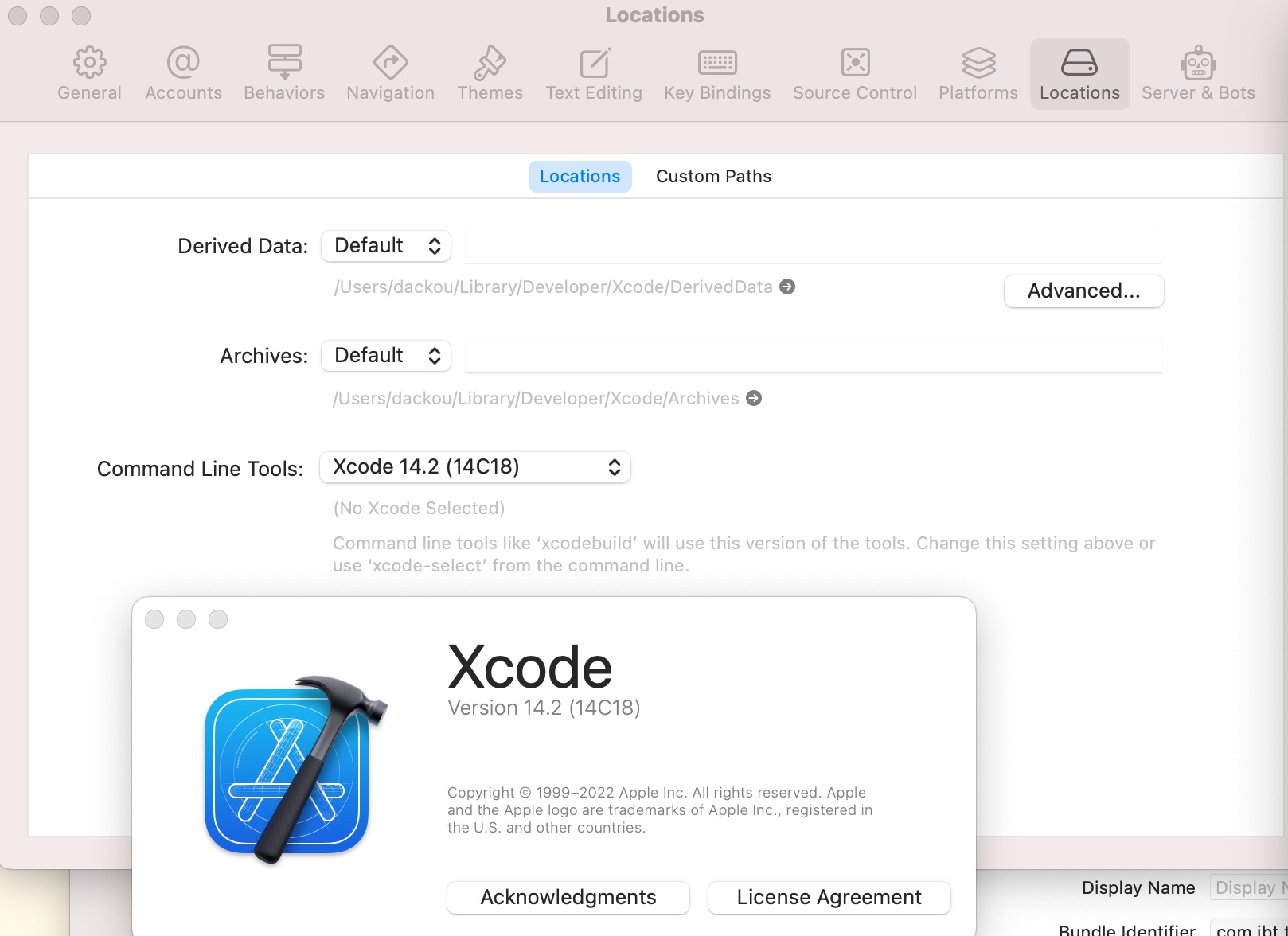1288x936 pixels.
Task: Open the Archives location dropdown
Action: 386,356
